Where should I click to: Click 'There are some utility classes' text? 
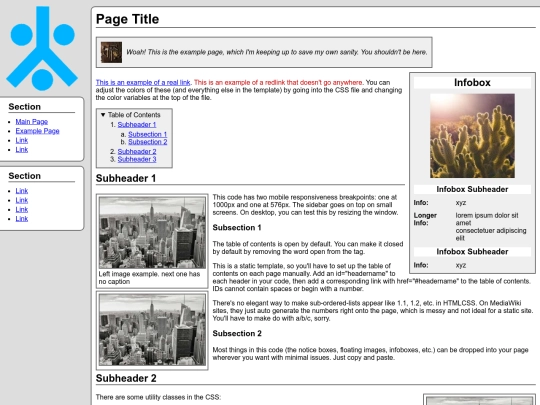[x=158, y=397]
